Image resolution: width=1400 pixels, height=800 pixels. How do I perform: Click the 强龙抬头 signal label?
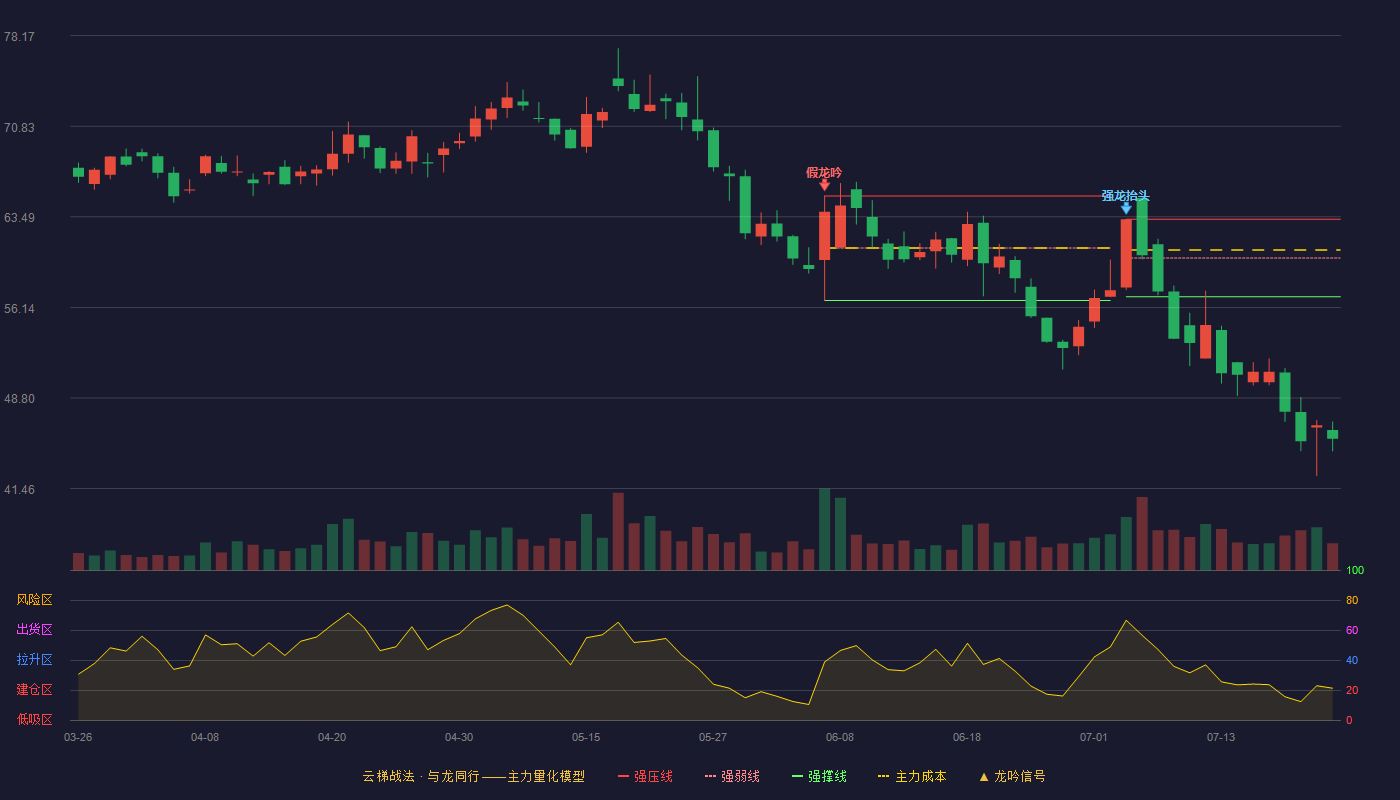tap(1126, 196)
